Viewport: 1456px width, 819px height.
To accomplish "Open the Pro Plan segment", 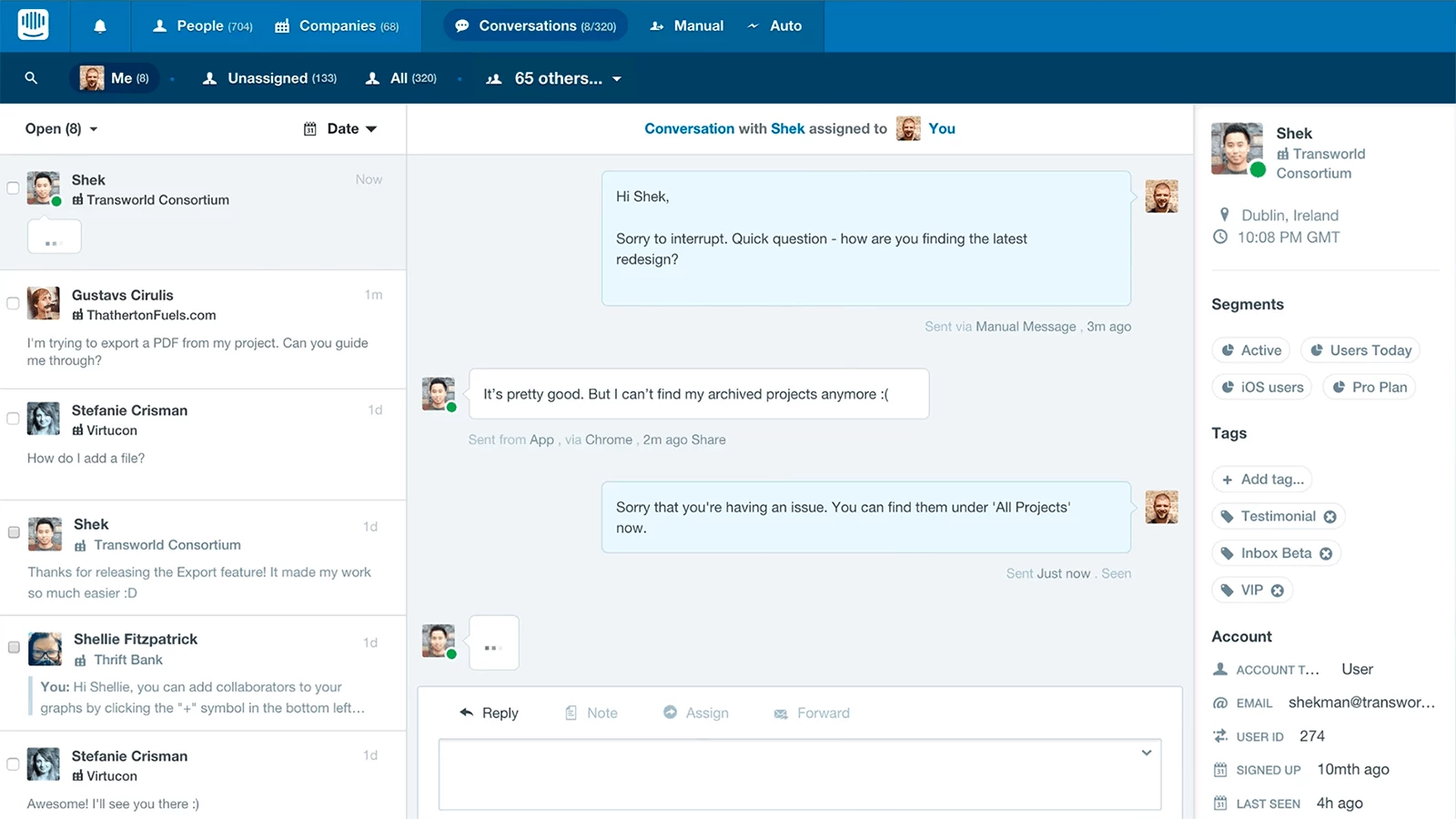I will (x=1370, y=388).
